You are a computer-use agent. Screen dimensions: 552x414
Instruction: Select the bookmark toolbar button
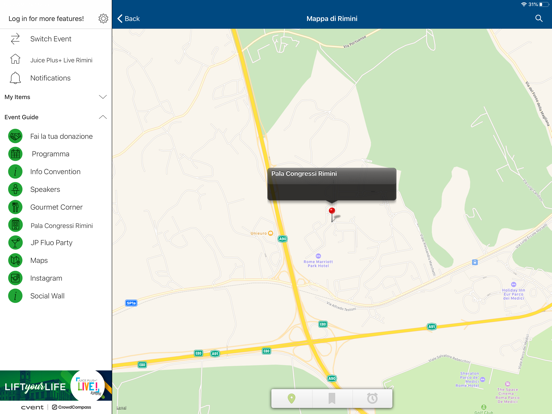(x=332, y=399)
